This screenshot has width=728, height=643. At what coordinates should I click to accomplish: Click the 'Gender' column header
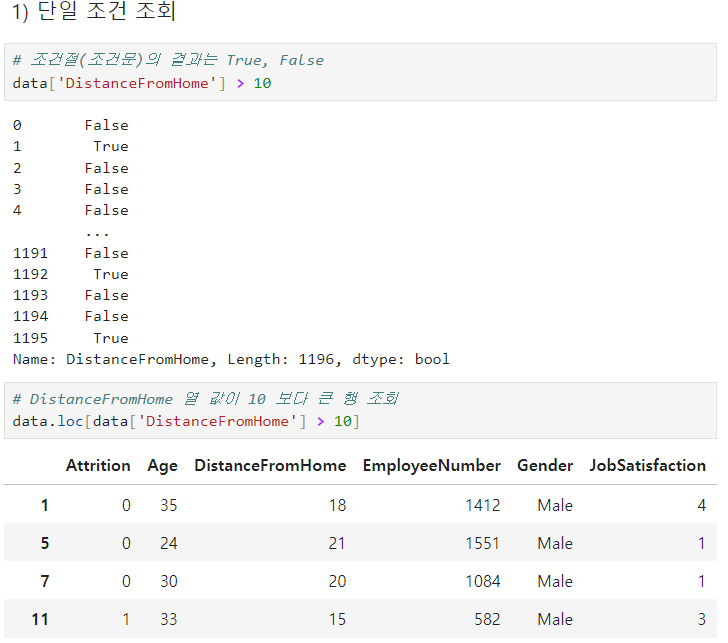545,465
